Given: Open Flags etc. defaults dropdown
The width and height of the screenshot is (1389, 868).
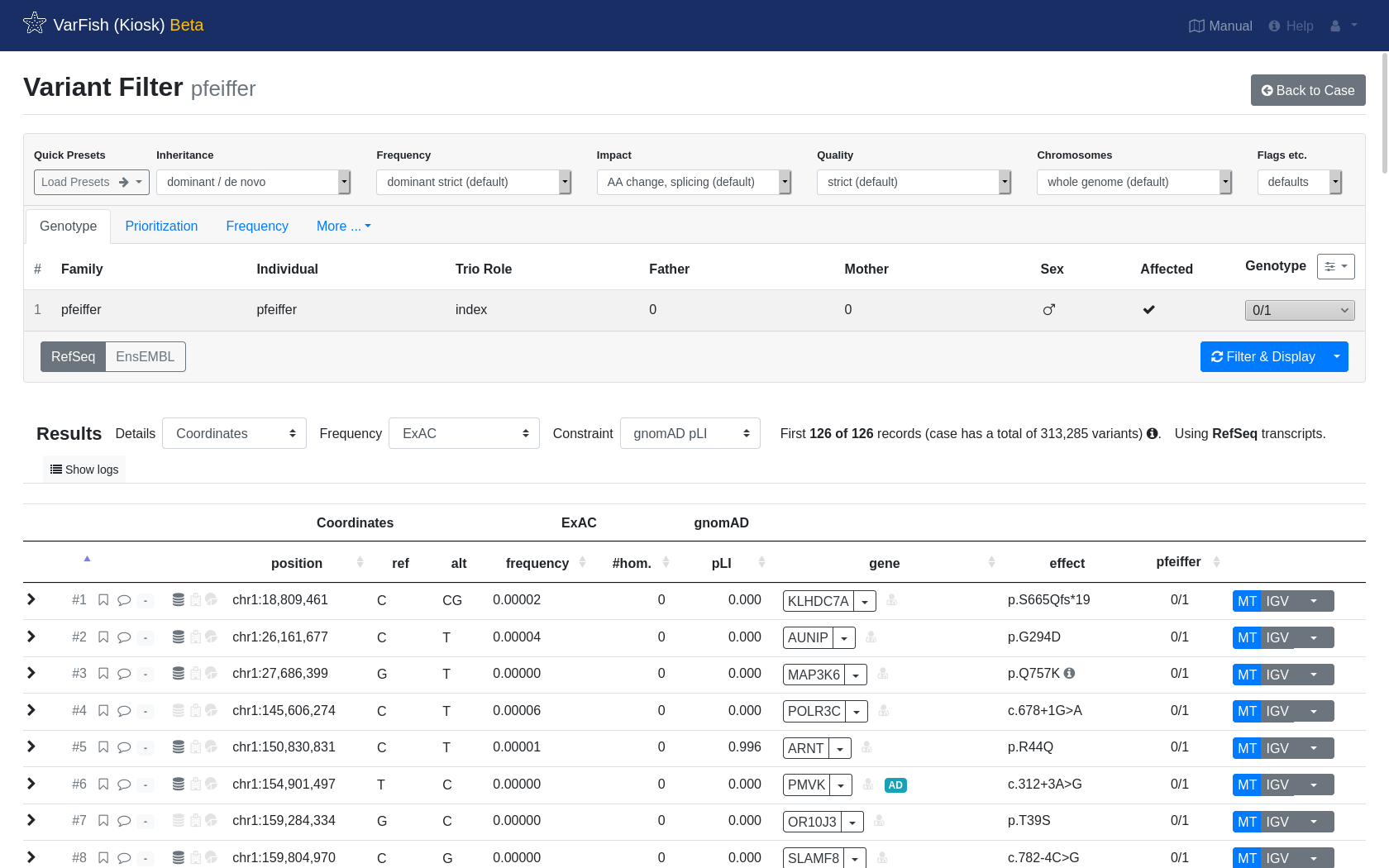Looking at the screenshot, I should [1300, 183].
